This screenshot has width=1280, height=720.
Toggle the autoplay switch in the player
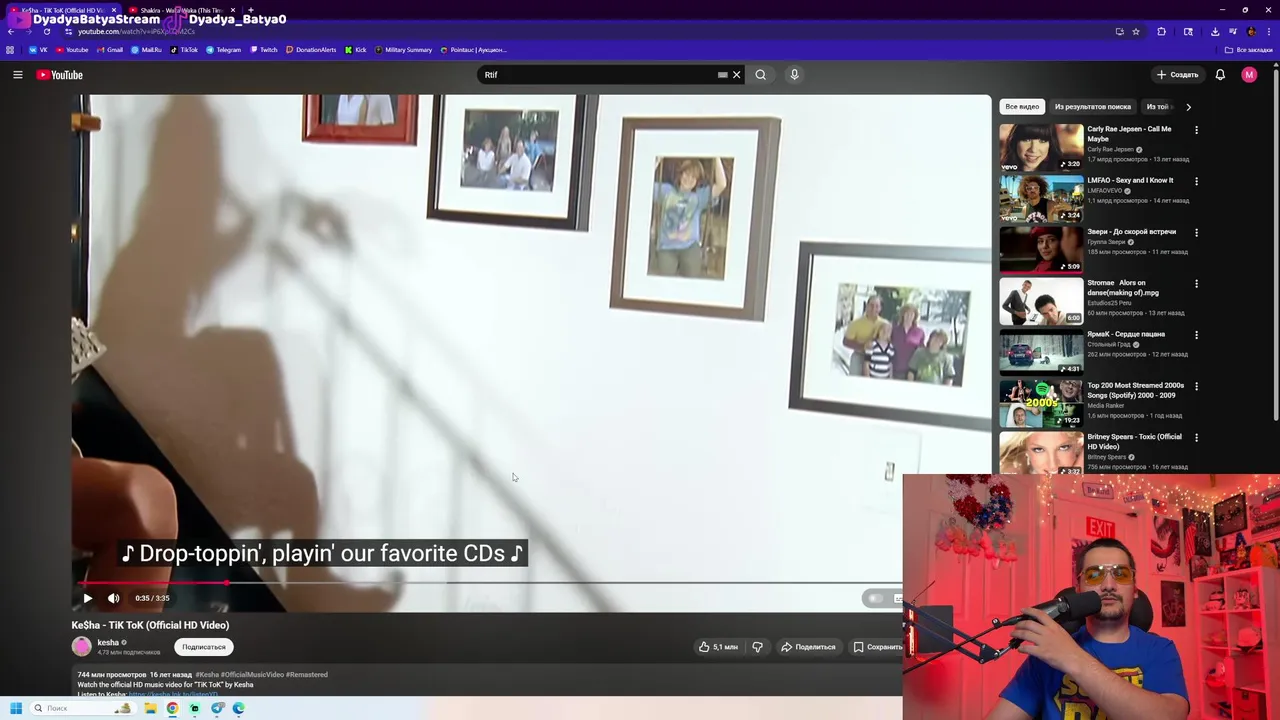pyautogui.click(x=875, y=598)
